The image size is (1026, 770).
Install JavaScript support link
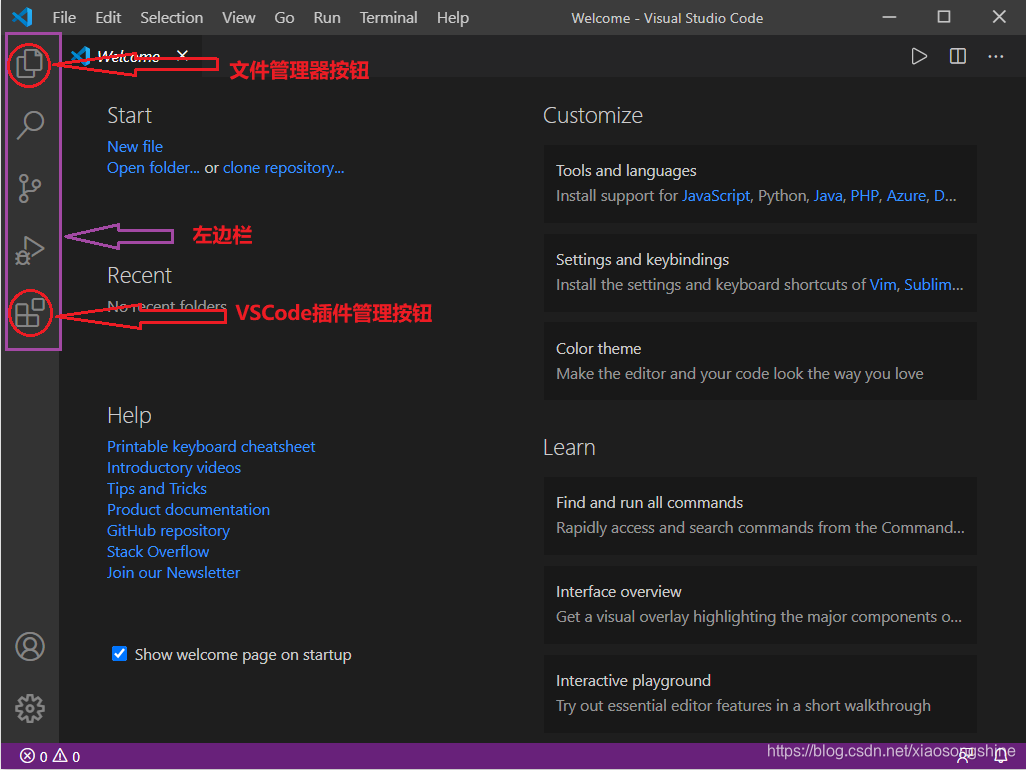click(716, 196)
